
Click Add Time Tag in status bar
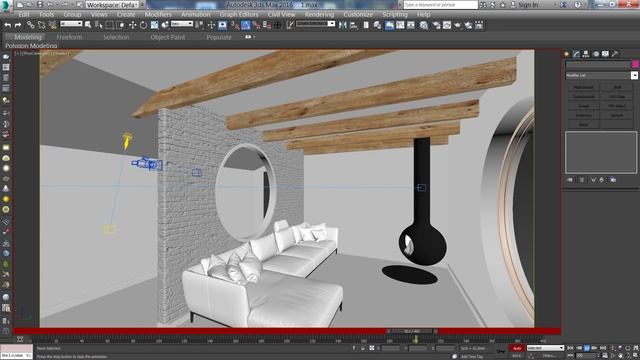(x=471, y=356)
